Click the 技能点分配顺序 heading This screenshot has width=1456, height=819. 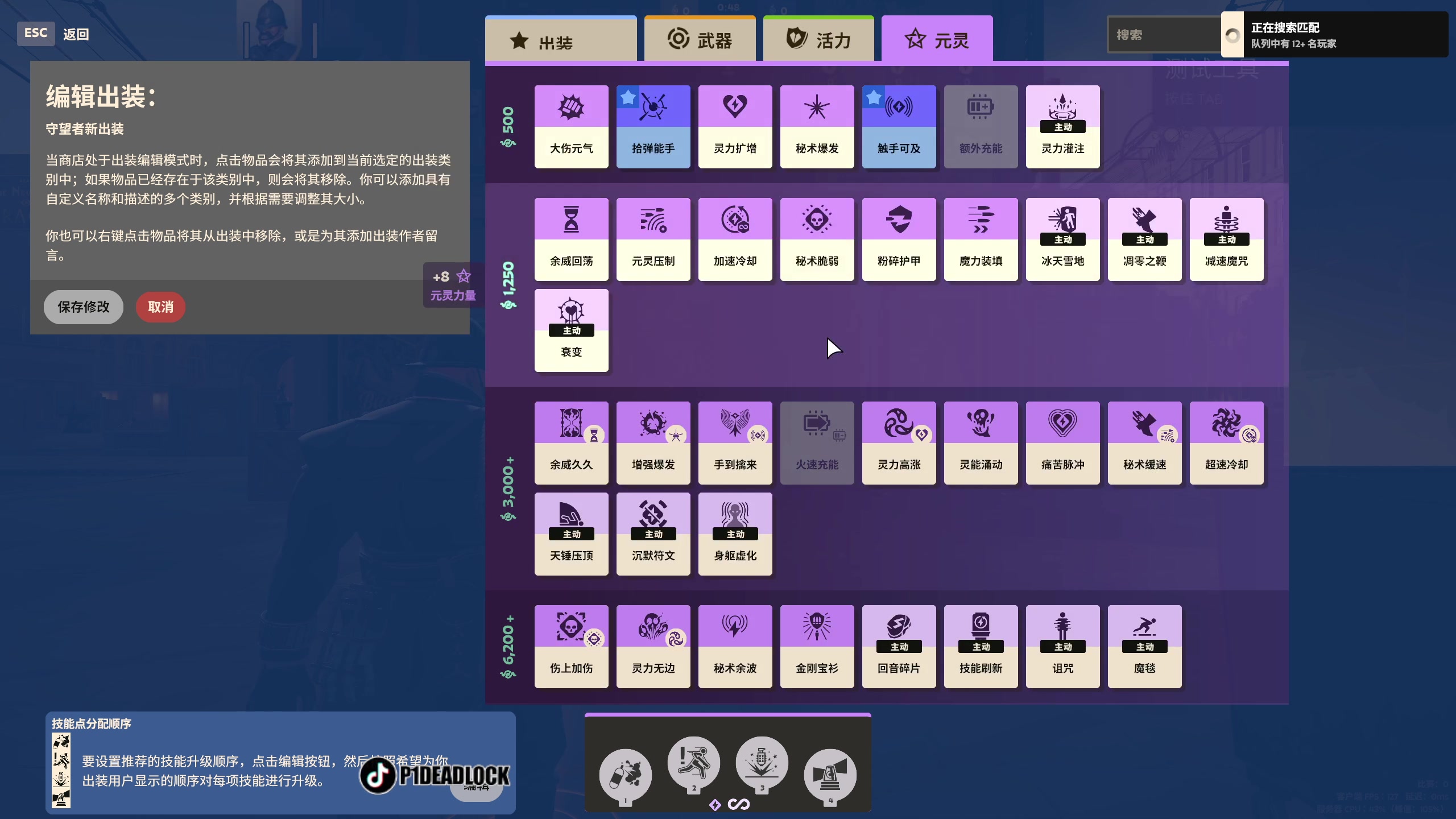(92, 723)
